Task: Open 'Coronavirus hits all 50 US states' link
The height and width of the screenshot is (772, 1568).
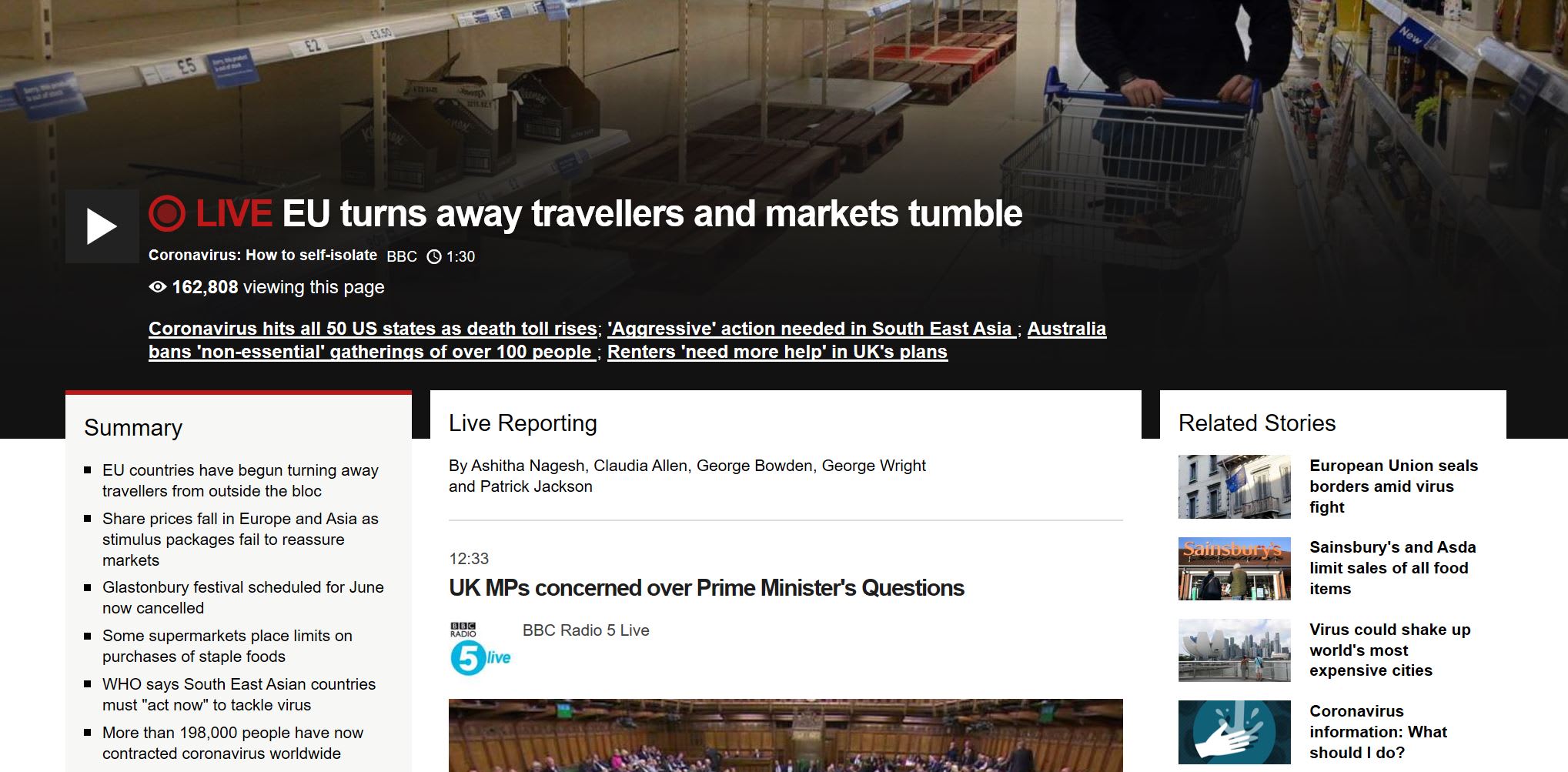Action: [x=373, y=329]
